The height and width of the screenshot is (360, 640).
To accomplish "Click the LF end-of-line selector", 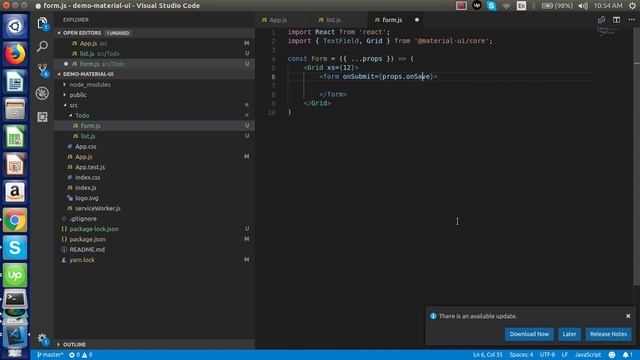I will [564, 355].
